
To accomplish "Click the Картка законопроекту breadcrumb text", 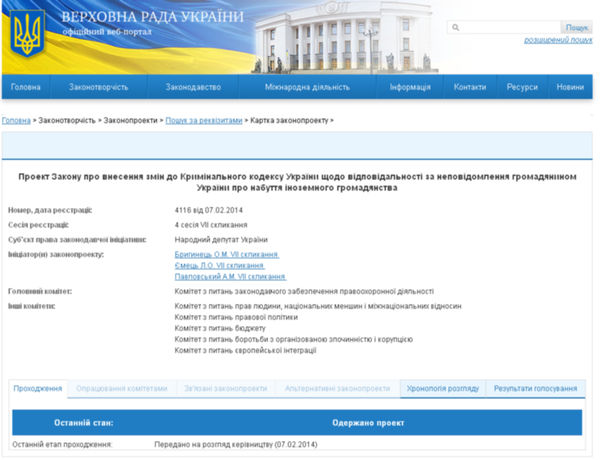I will click(x=289, y=121).
